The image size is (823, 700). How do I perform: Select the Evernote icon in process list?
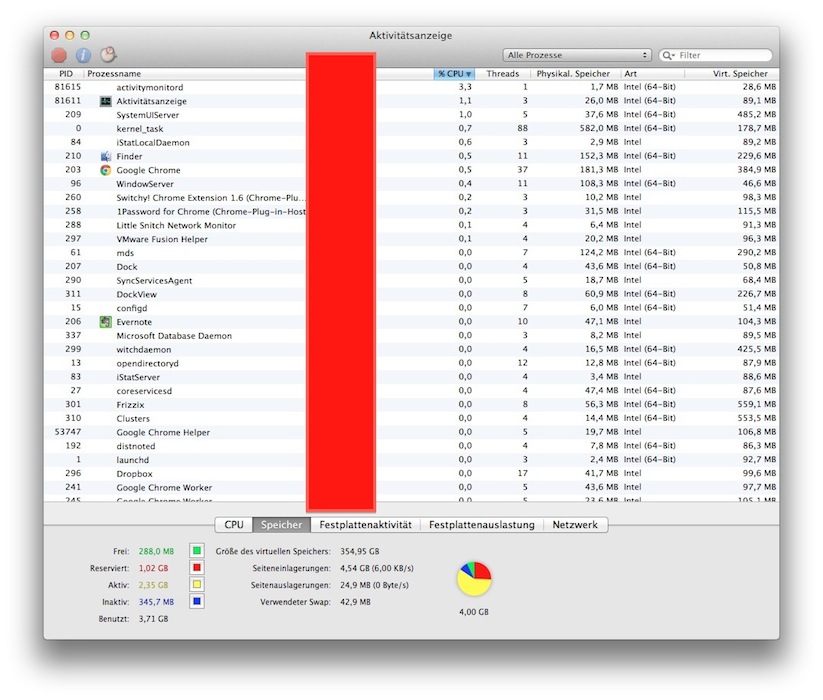(105, 322)
